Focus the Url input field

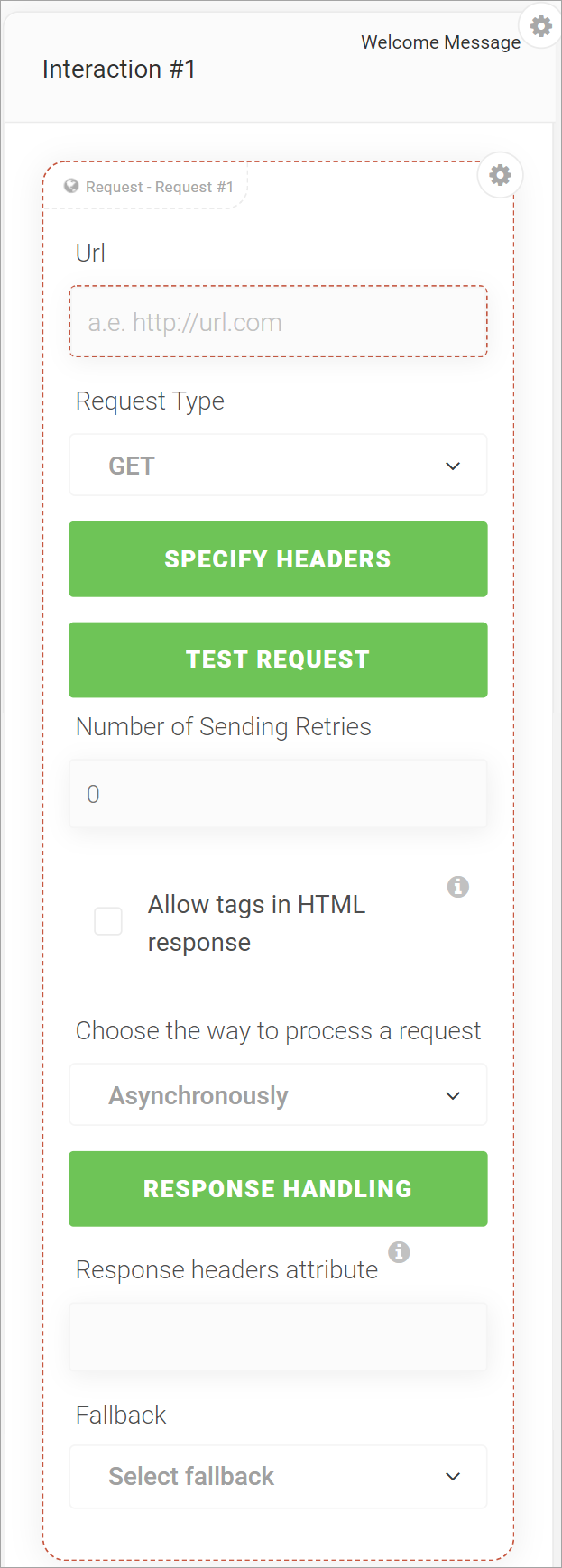coord(278,322)
